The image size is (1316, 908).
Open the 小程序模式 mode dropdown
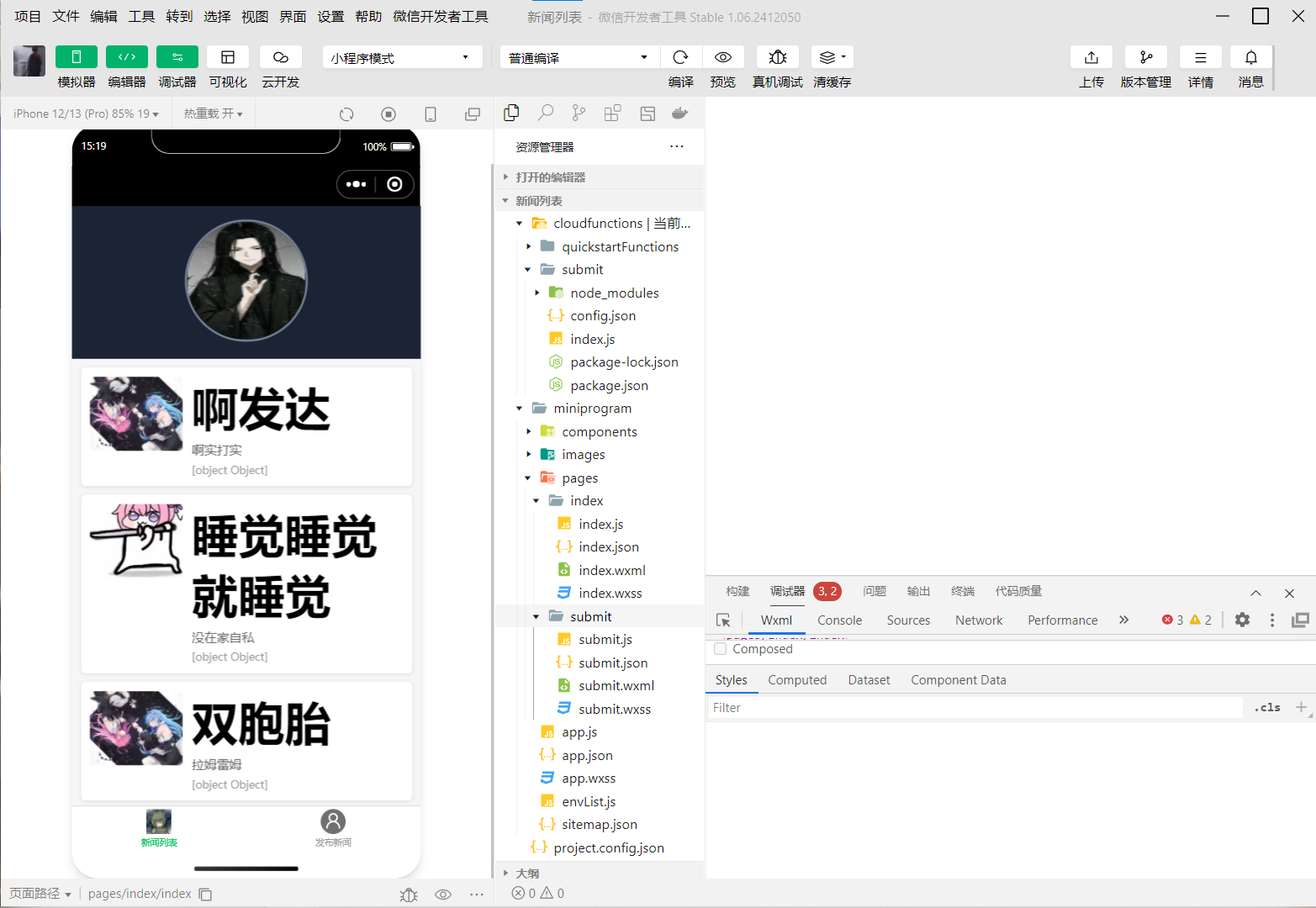pos(402,57)
